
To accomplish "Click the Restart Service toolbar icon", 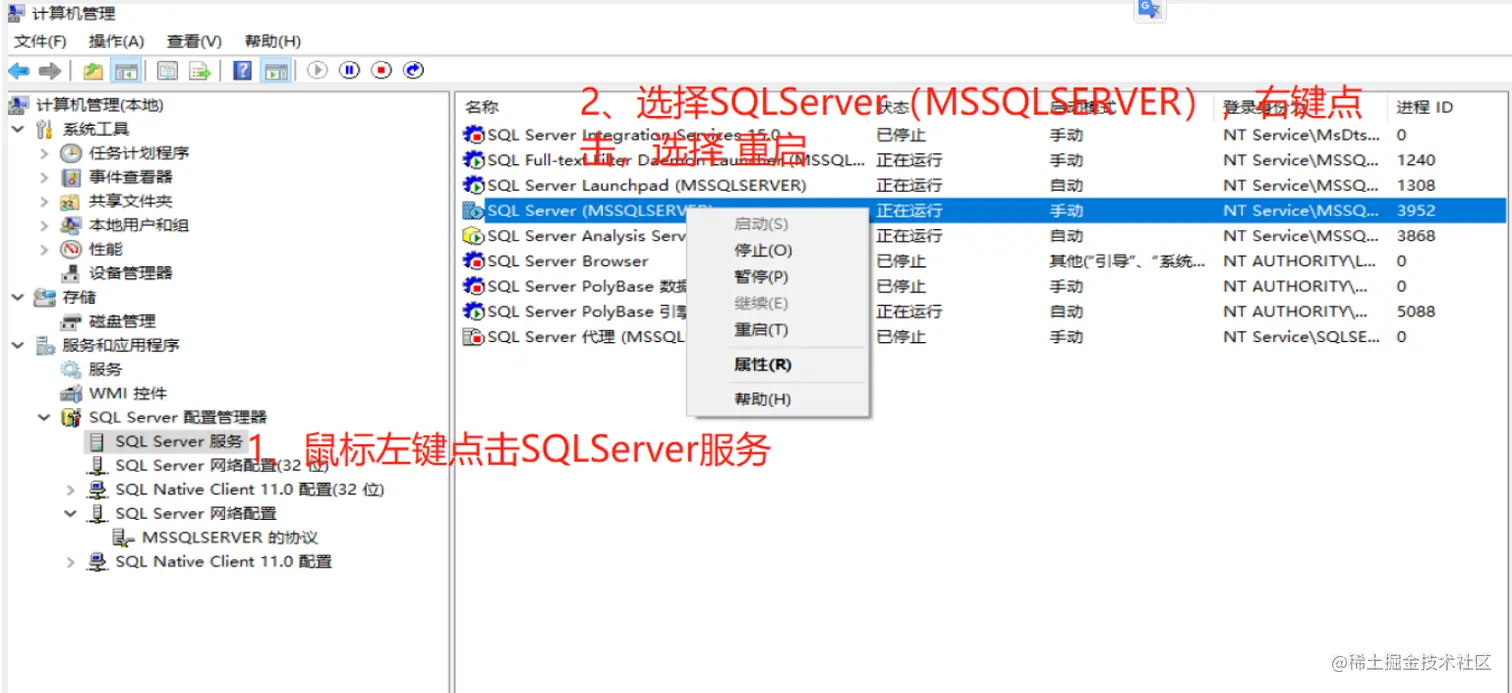I will 414,70.
